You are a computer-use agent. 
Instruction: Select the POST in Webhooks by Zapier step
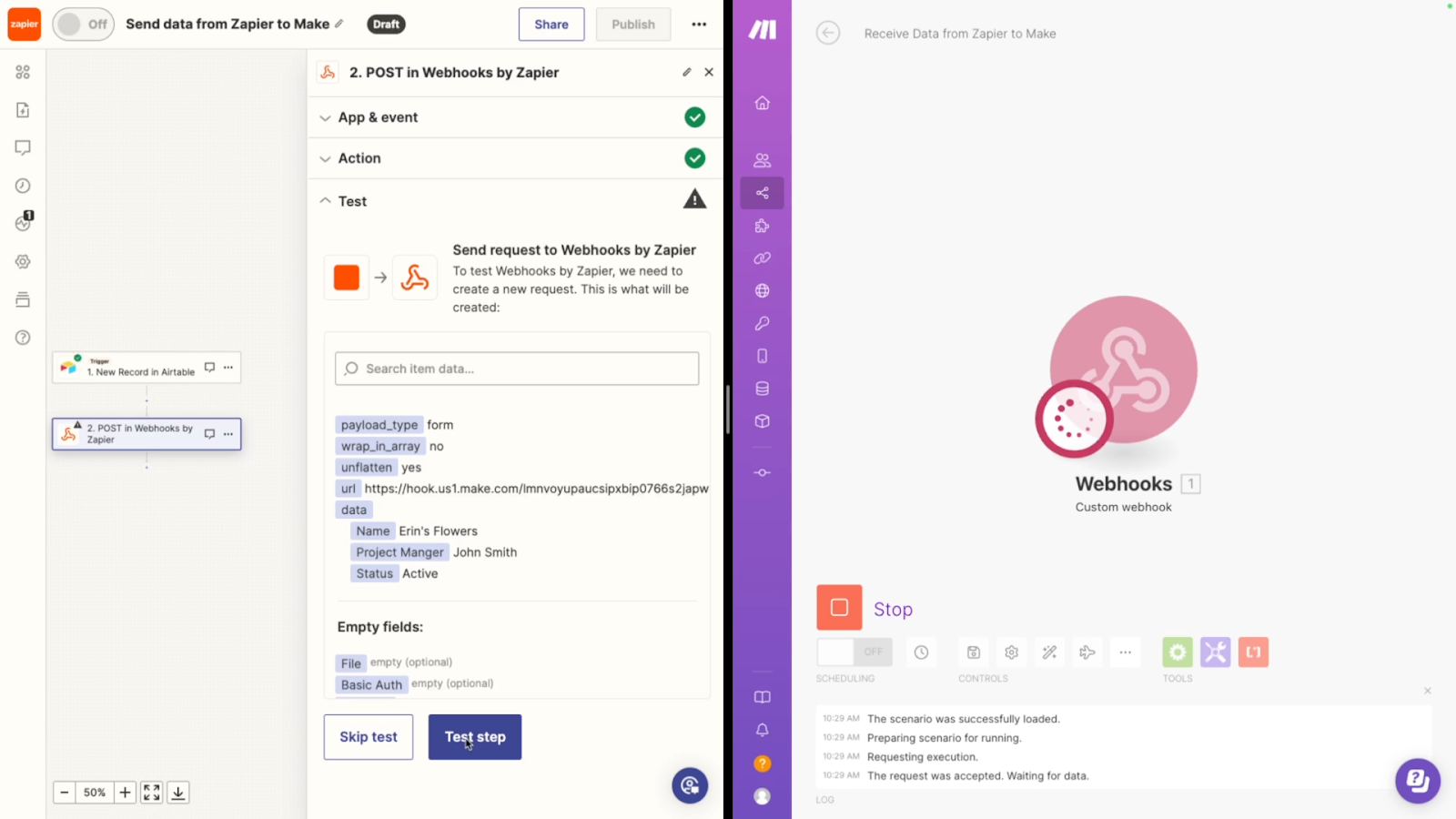[147, 434]
